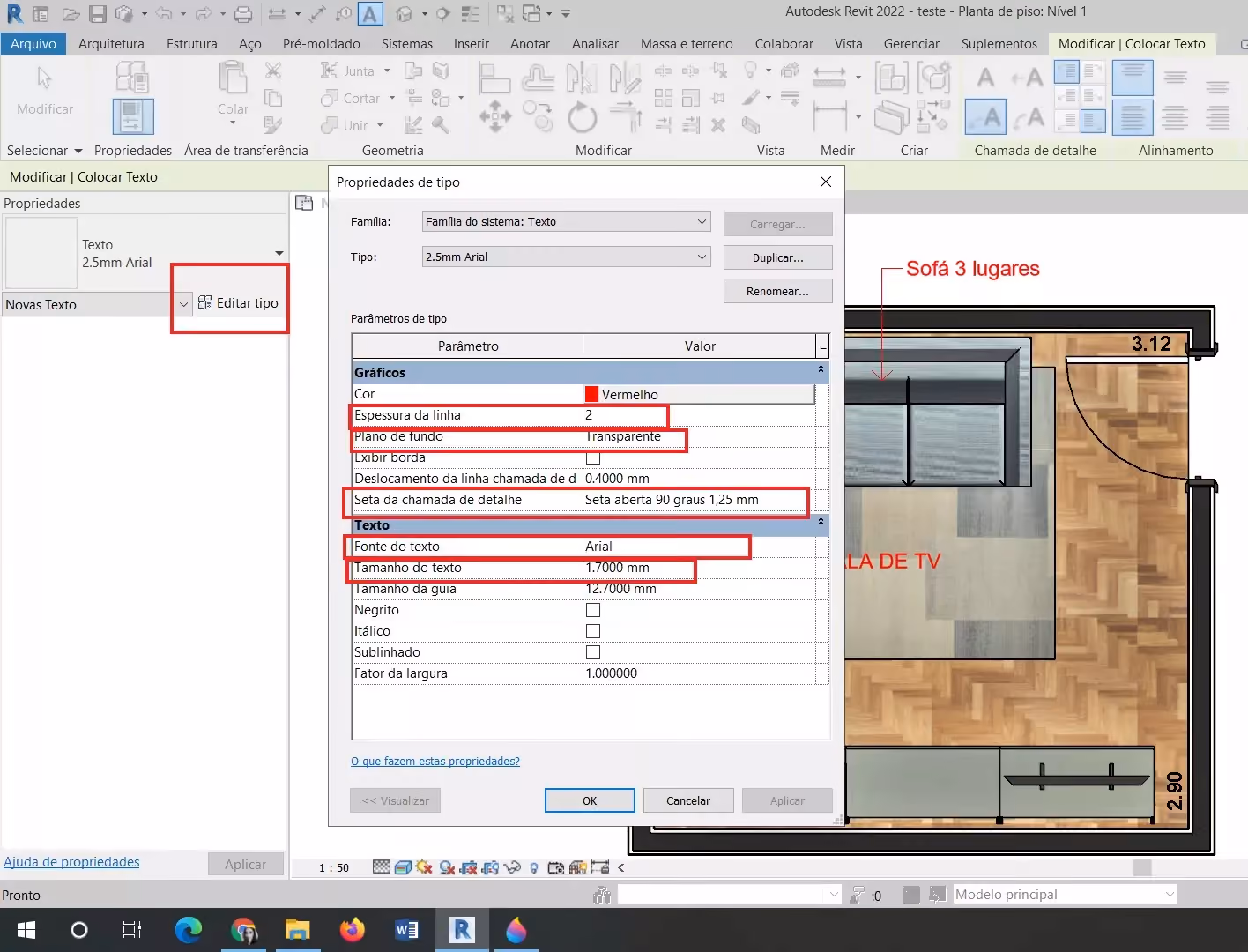This screenshot has height=952, width=1248.
Task: Toggle the 'Exibir borda' checkbox
Action: pyautogui.click(x=593, y=457)
